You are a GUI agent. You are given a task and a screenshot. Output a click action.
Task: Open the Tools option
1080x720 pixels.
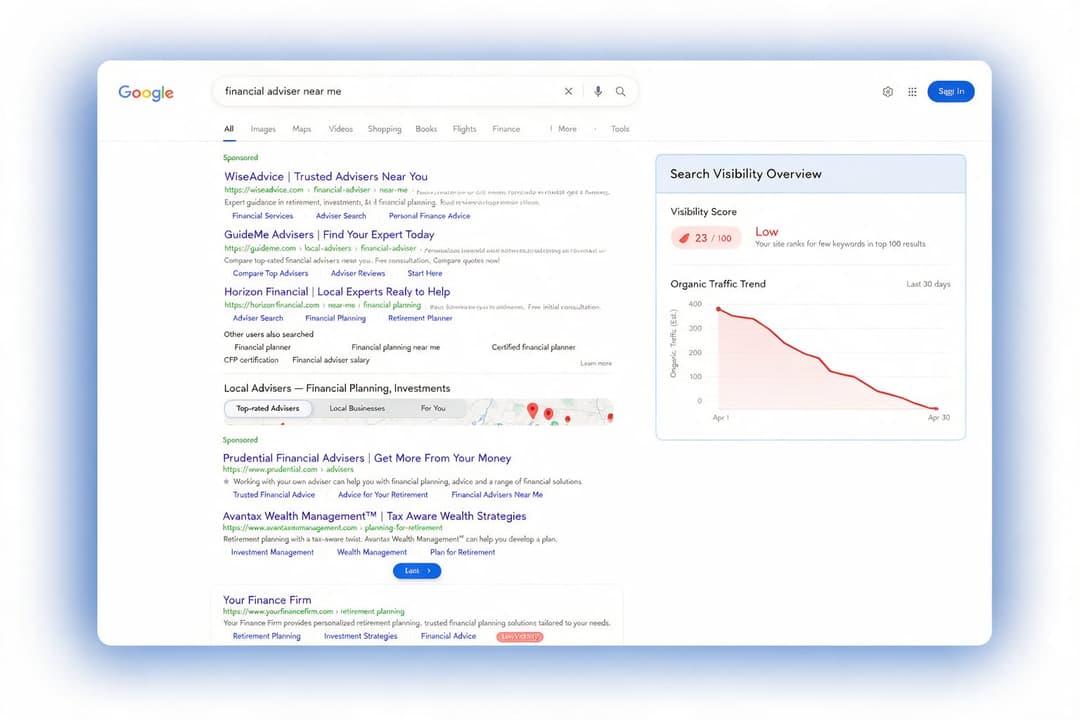620,129
